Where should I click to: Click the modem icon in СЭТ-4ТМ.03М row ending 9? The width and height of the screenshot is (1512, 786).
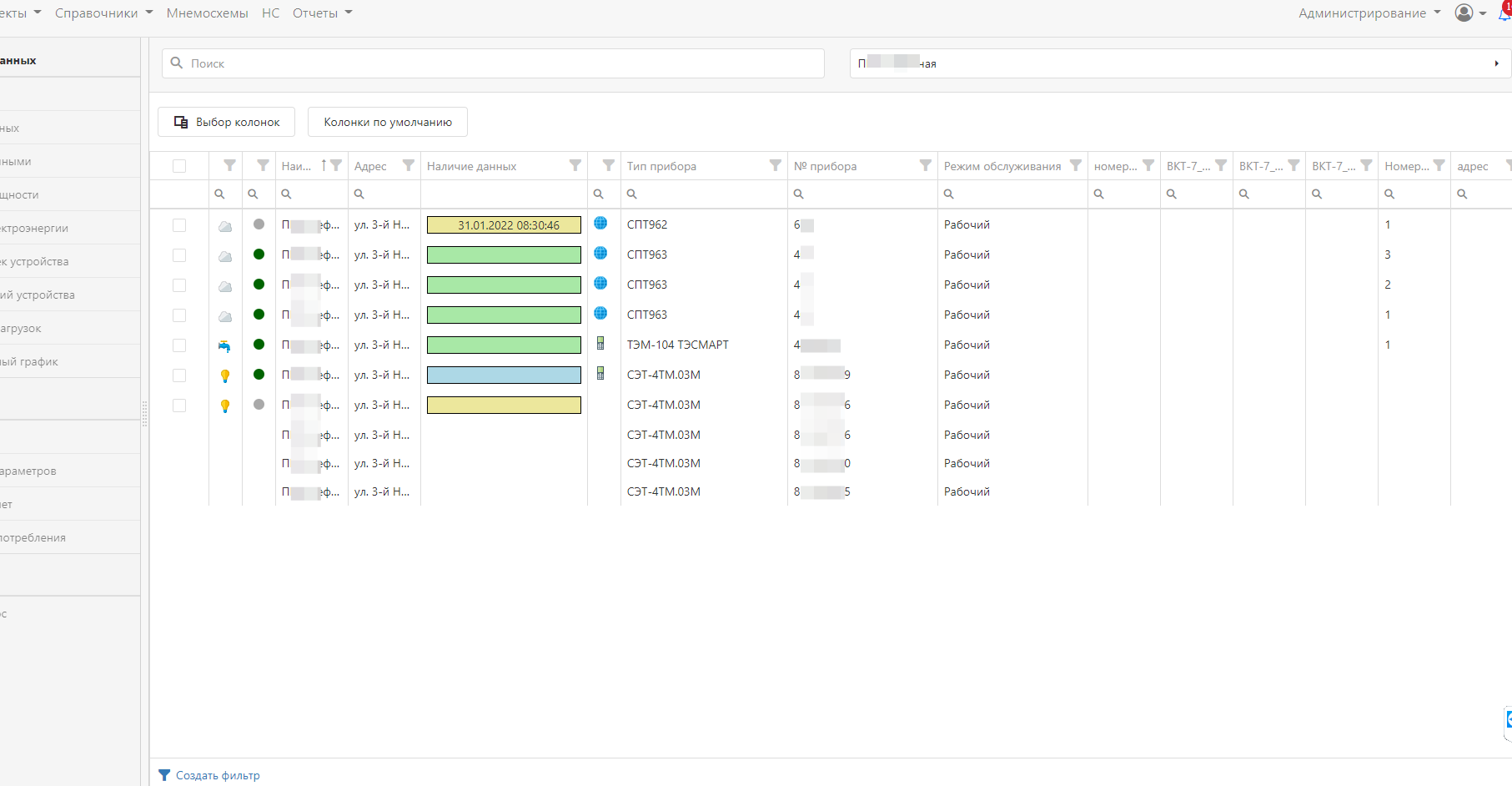pyautogui.click(x=600, y=373)
